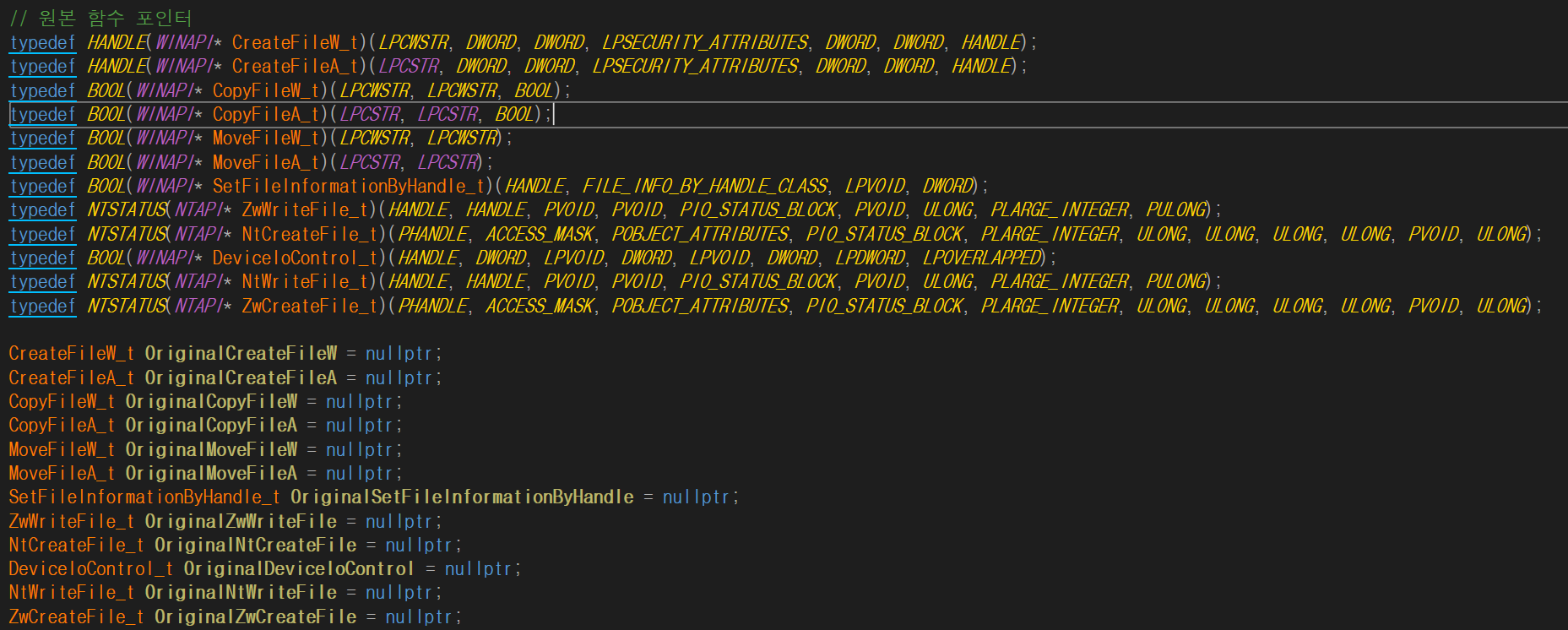Click LPCWSTR parameter in CreateFileW_t typedef
The width and height of the screenshot is (1568, 630).
pos(414,42)
